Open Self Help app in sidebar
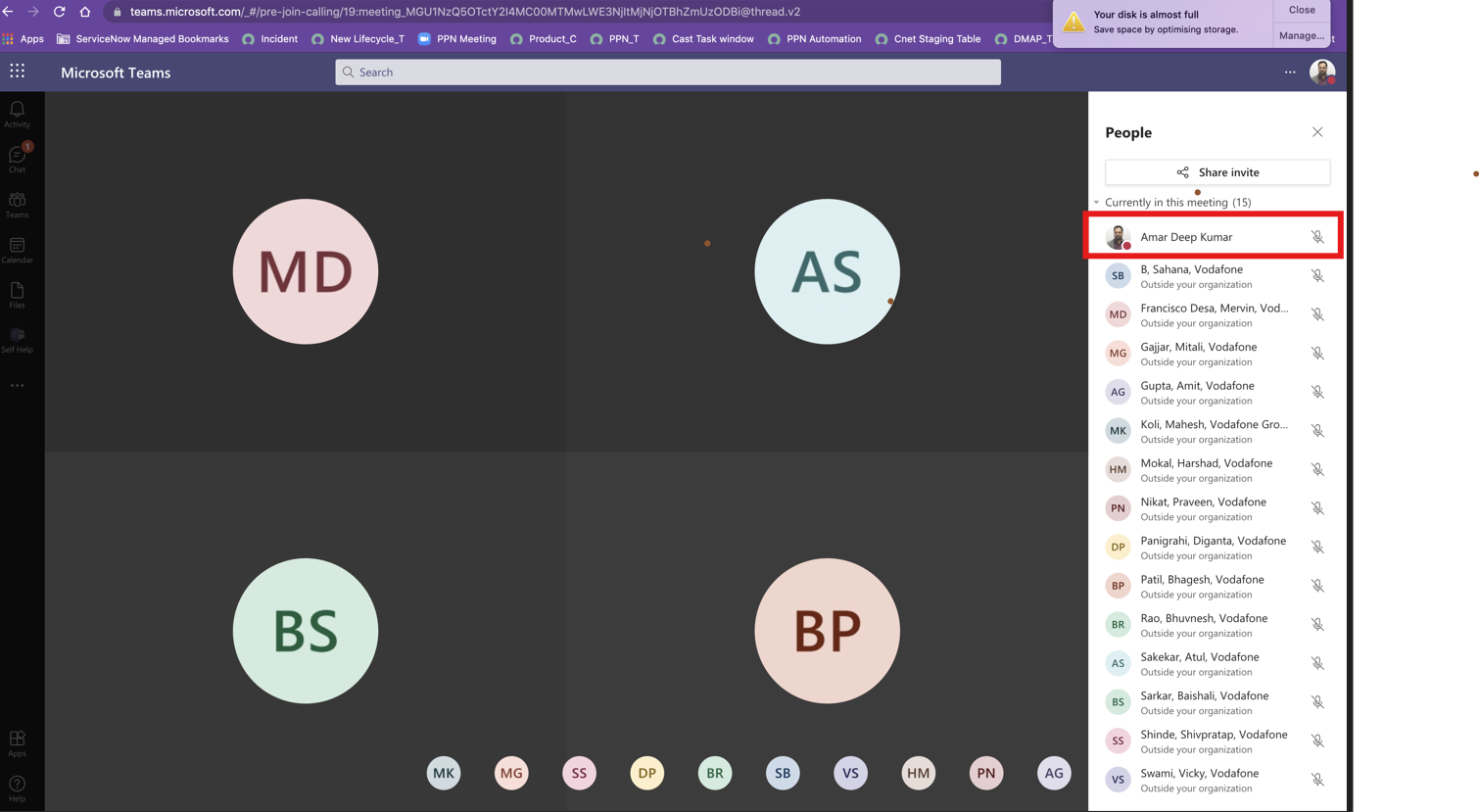The height and width of the screenshot is (812, 1479). pyautogui.click(x=17, y=340)
